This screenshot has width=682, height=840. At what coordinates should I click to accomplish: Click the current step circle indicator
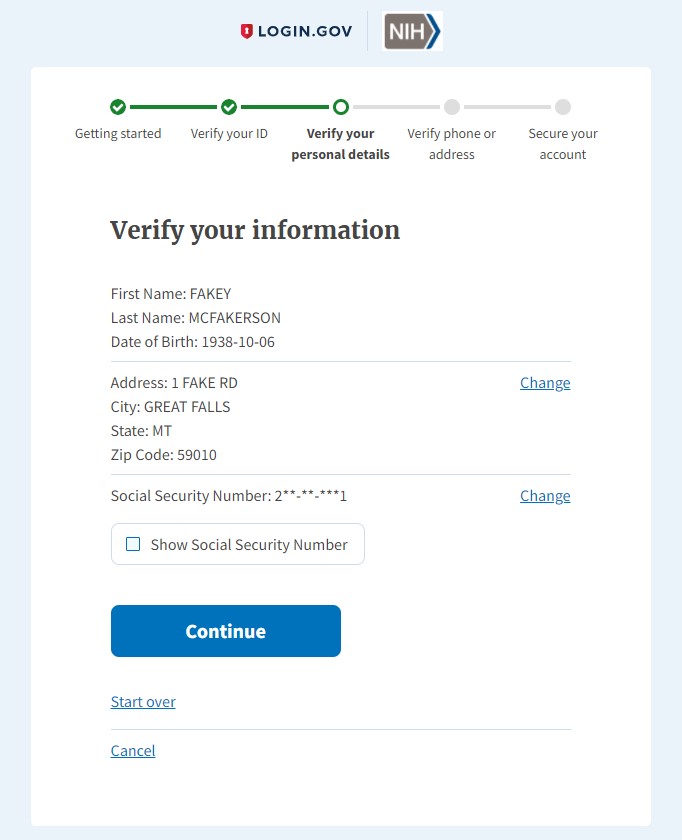(x=340, y=106)
